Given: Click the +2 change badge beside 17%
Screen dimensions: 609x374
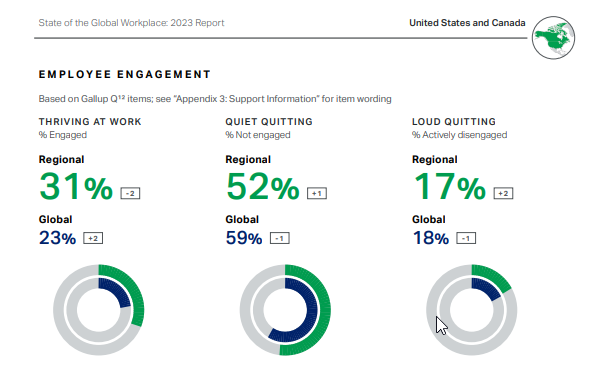Looking at the screenshot, I should tap(503, 193).
